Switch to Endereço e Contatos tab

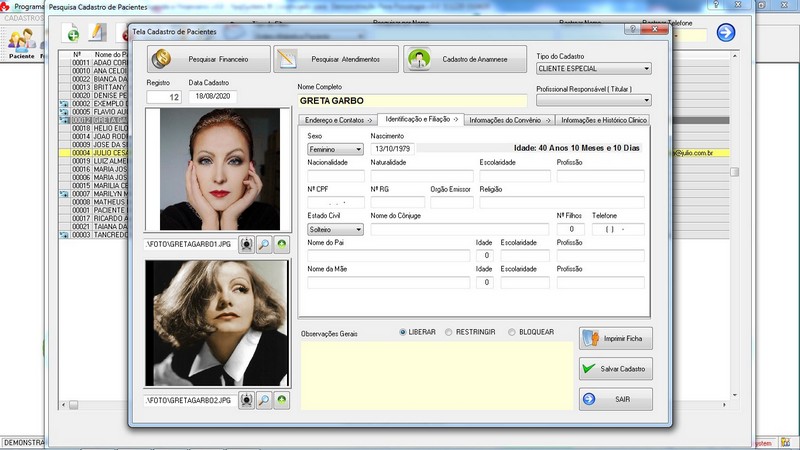point(338,120)
